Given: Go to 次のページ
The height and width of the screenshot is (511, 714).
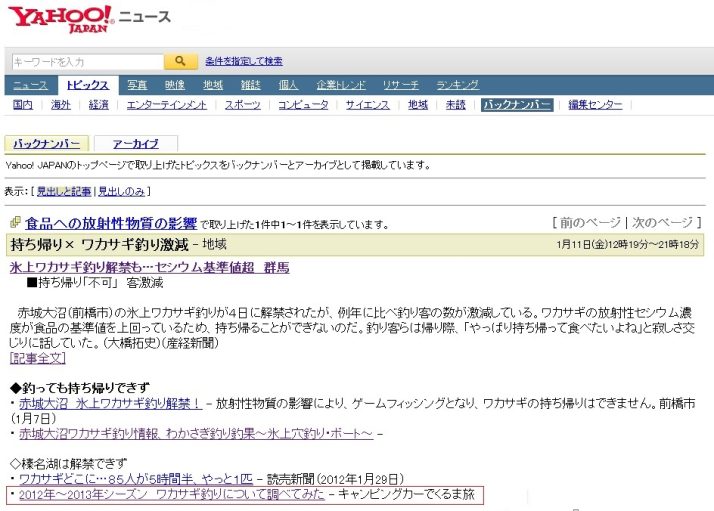Looking at the screenshot, I should [x=662, y=222].
